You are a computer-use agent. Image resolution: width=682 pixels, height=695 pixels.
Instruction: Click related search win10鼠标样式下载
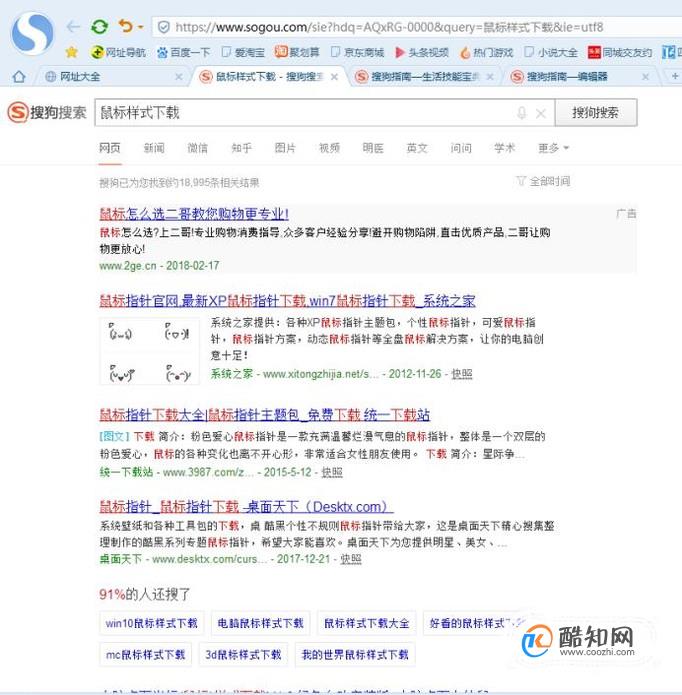click(152, 623)
